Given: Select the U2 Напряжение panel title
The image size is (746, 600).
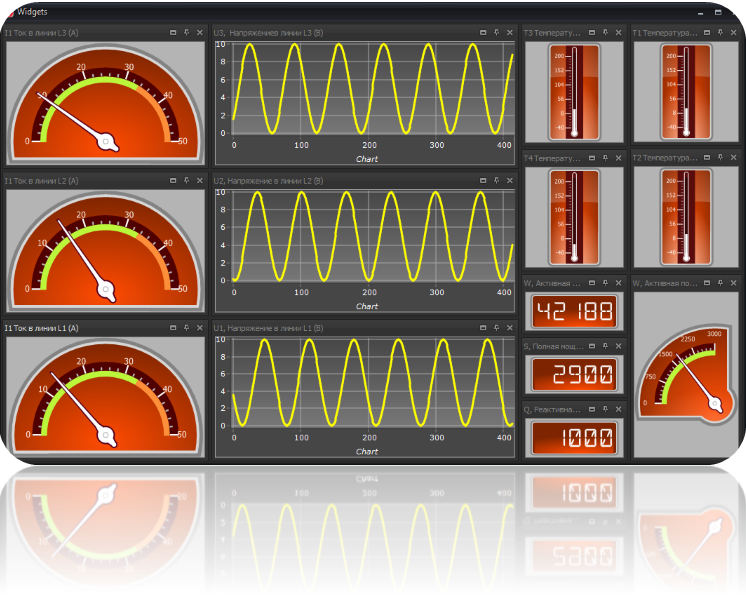Looking at the screenshot, I should point(268,181).
